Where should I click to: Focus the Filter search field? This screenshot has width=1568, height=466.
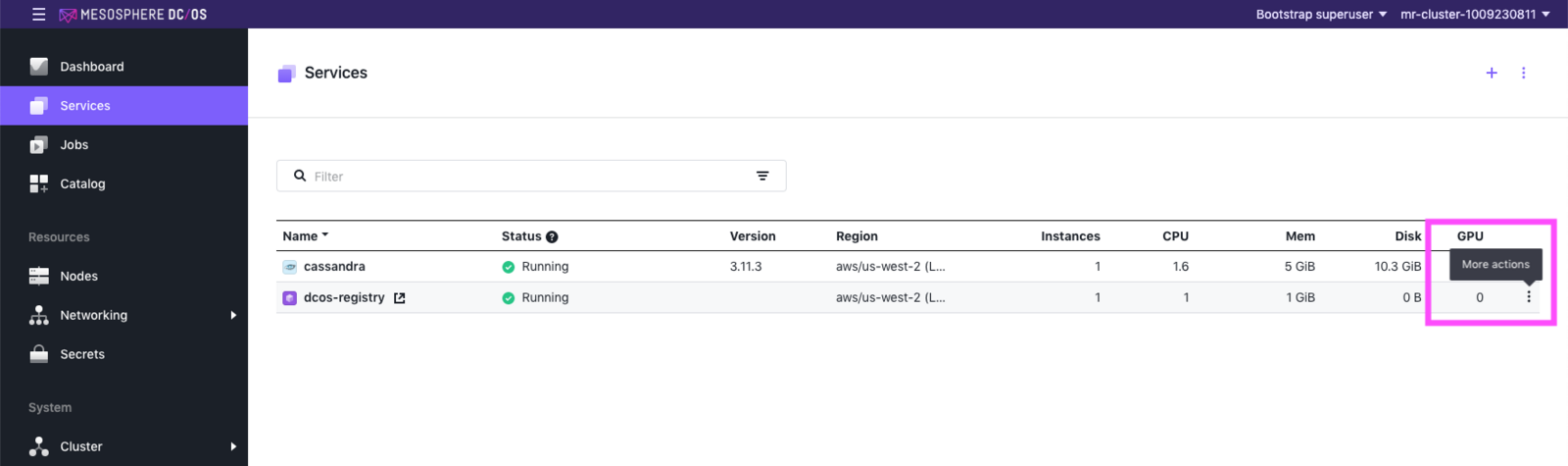531,176
